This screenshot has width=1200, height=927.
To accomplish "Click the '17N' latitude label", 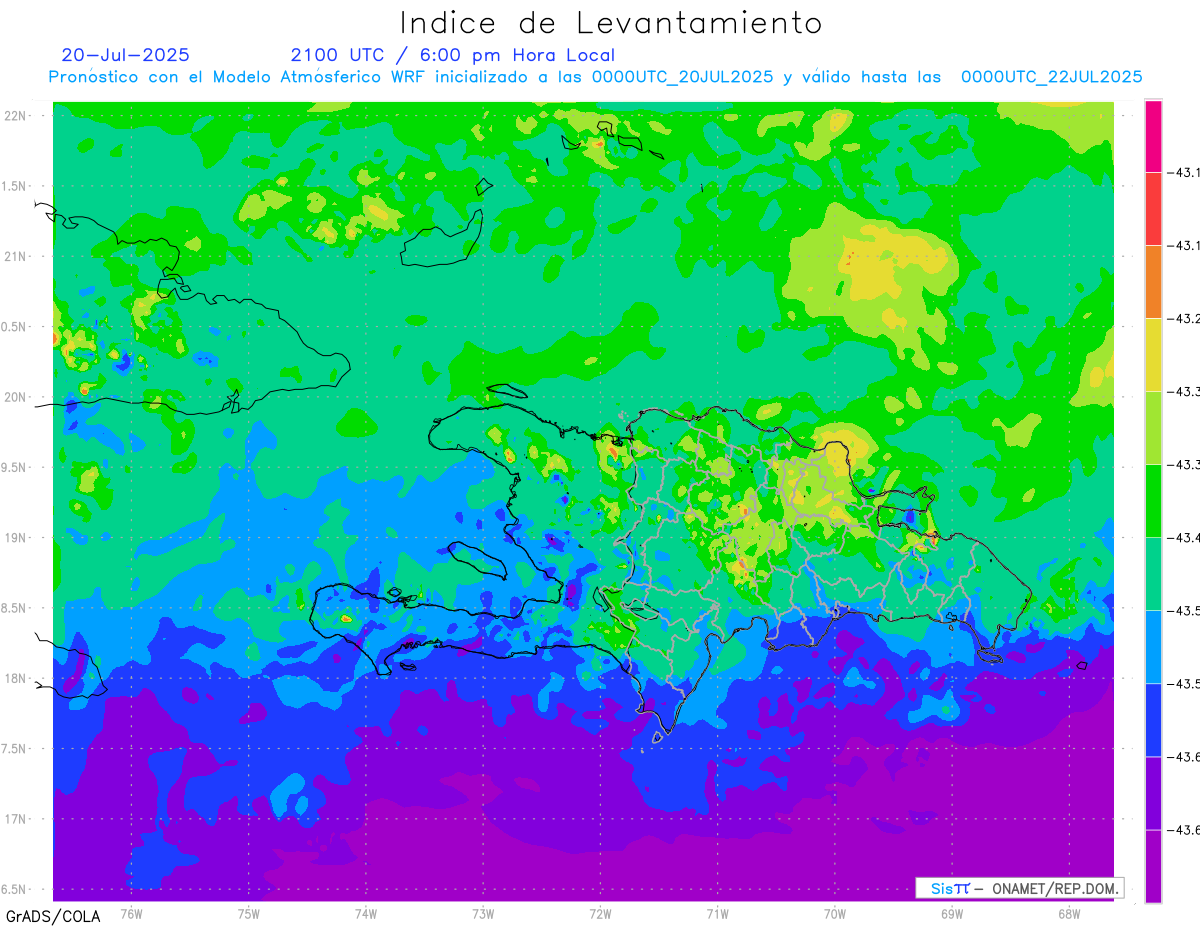I will (x=17, y=819).
